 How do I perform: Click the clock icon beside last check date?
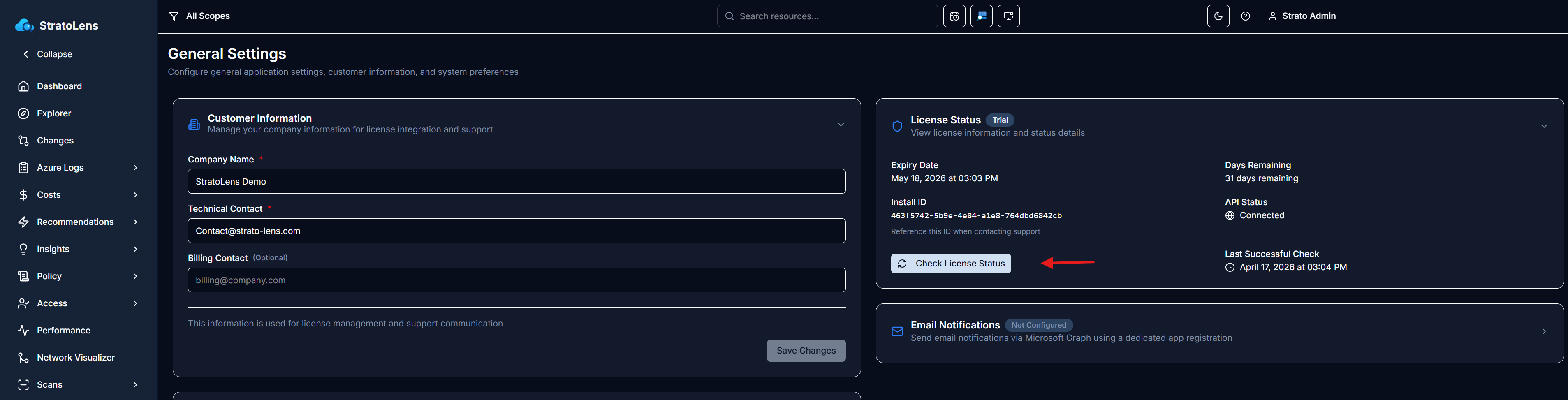point(1230,267)
